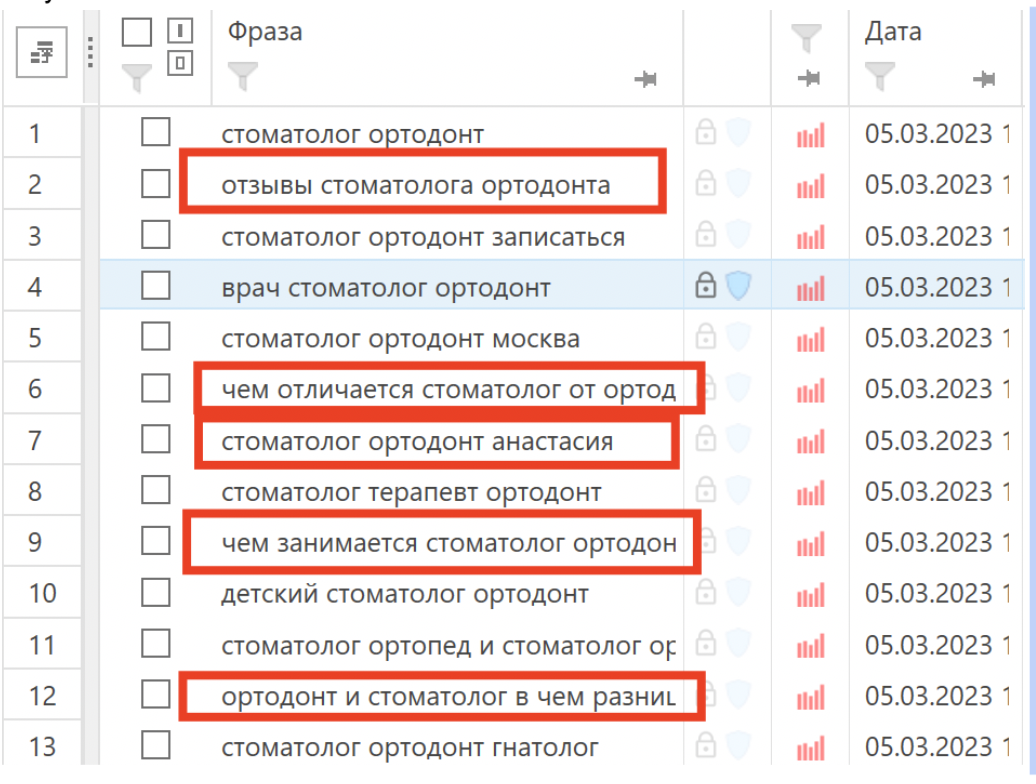The image size is (1036, 784).
Task: Open the filter in the bar chart column header
Action: point(806,40)
